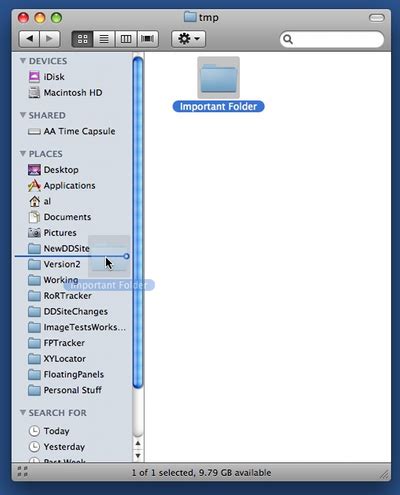Click the sidebar scrollbar thumb

tap(138, 222)
